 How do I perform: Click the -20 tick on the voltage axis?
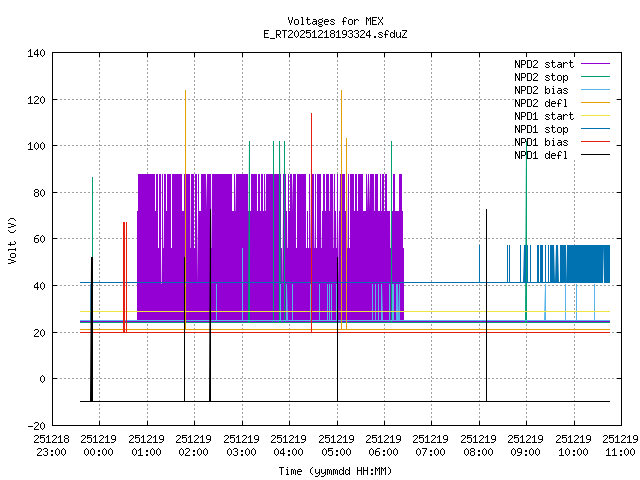[x=35, y=425]
